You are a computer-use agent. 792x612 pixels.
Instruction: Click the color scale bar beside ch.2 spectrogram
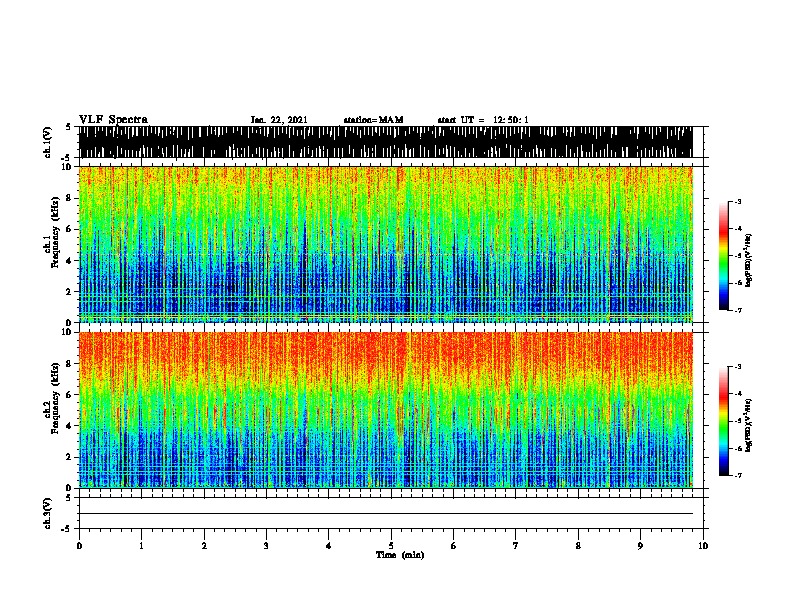pyautogui.click(x=724, y=421)
